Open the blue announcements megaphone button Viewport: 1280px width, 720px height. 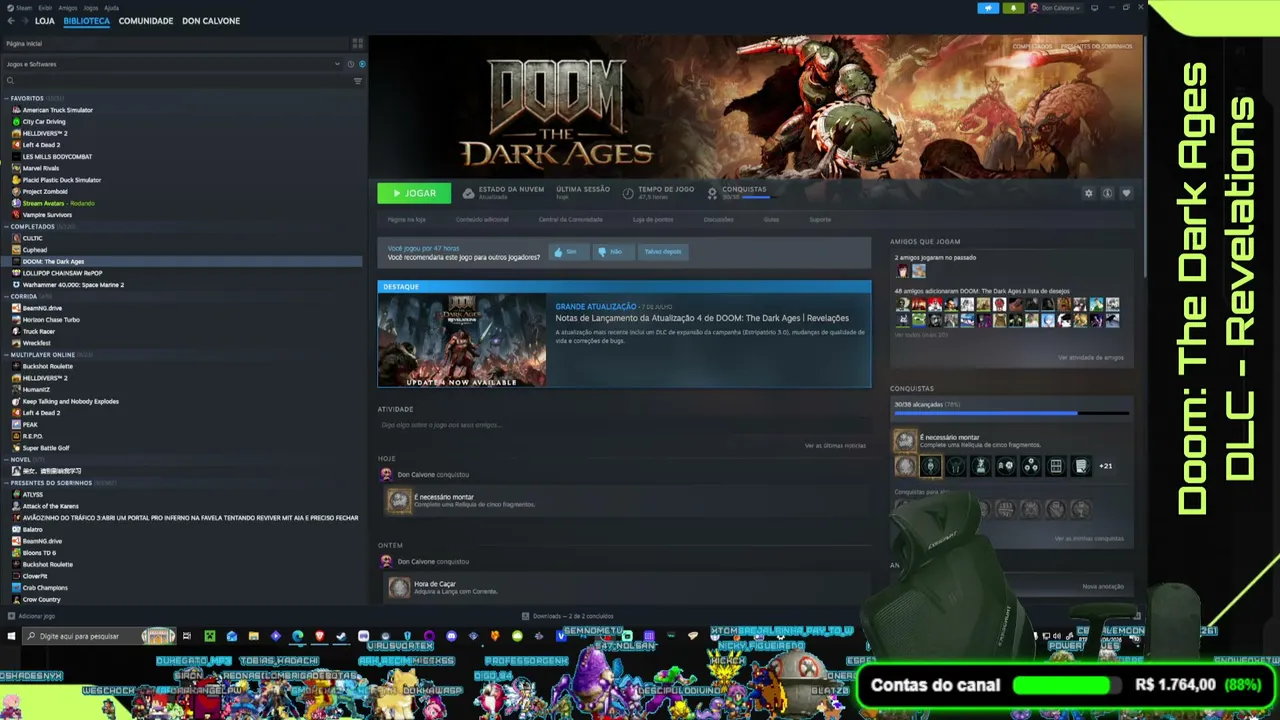(988, 8)
